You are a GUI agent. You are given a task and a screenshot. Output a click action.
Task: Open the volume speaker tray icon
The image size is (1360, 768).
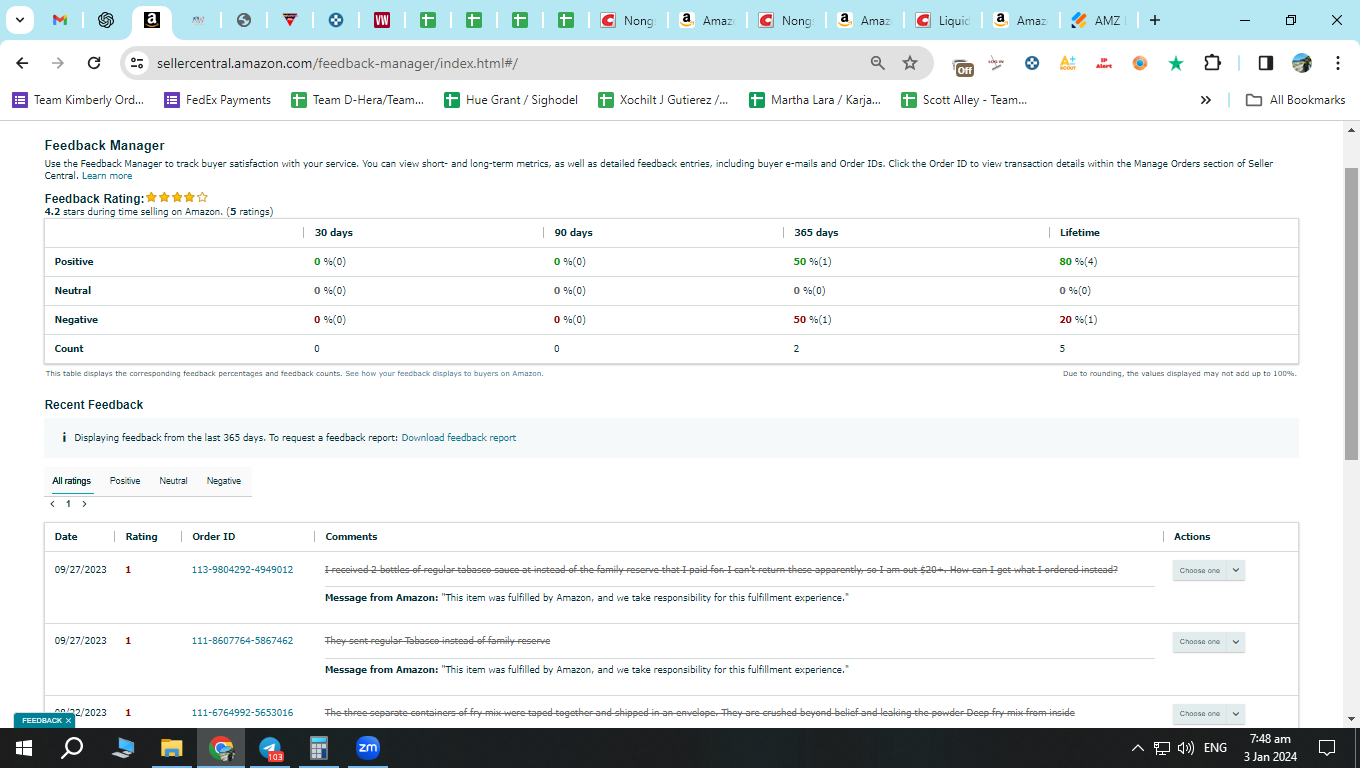click(1187, 748)
